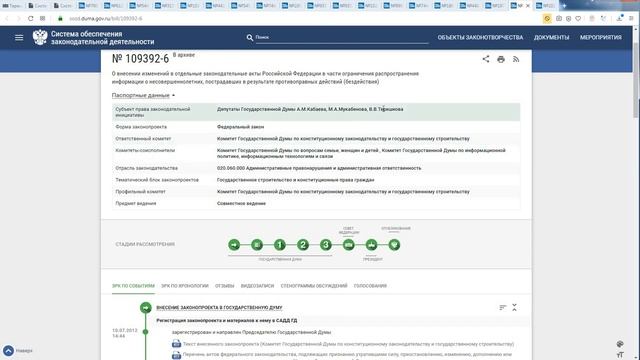
Task: Click the text size icon at bottom right
Action: 620,355
